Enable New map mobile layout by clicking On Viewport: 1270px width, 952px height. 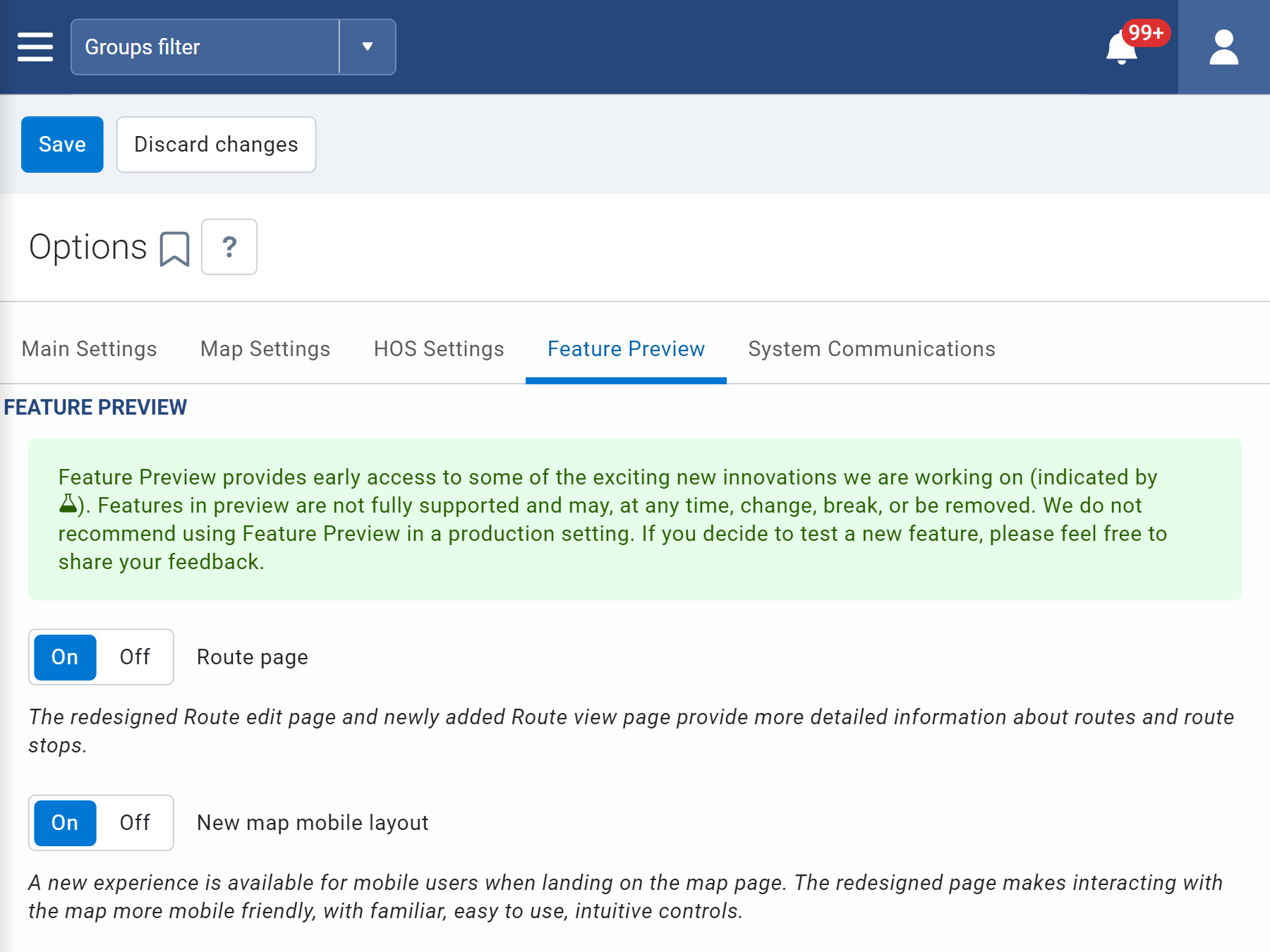coord(64,822)
